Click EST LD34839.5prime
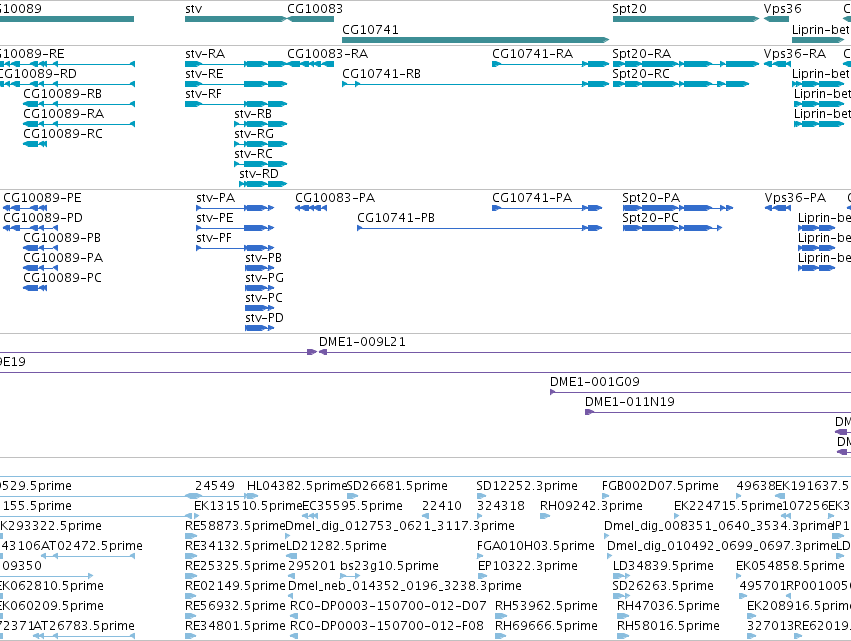Image resolution: width=851 pixels, height=641 pixels. pos(663,566)
